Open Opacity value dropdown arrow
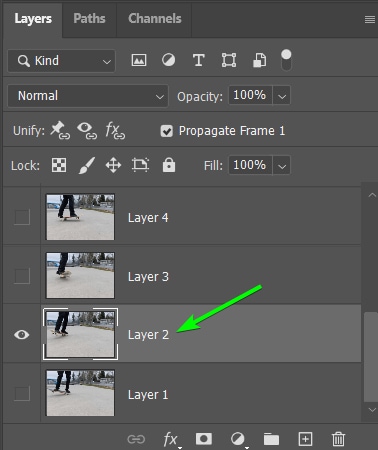378x450 pixels. (282, 96)
